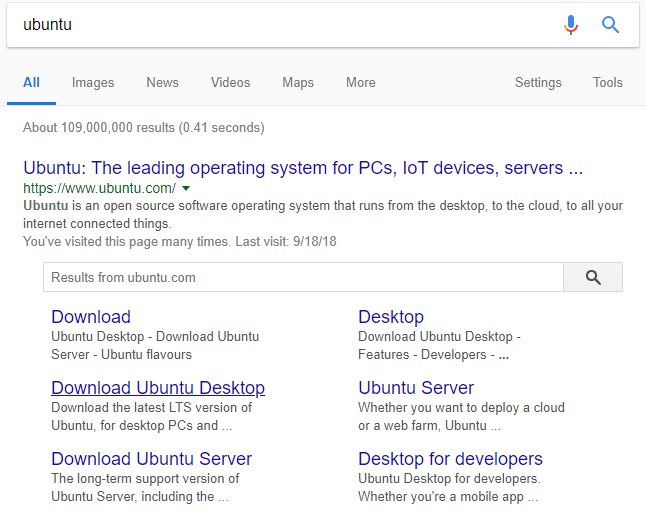646x519 pixels.
Task: Open the main Ubuntu result title link
Action: click(x=303, y=168)
